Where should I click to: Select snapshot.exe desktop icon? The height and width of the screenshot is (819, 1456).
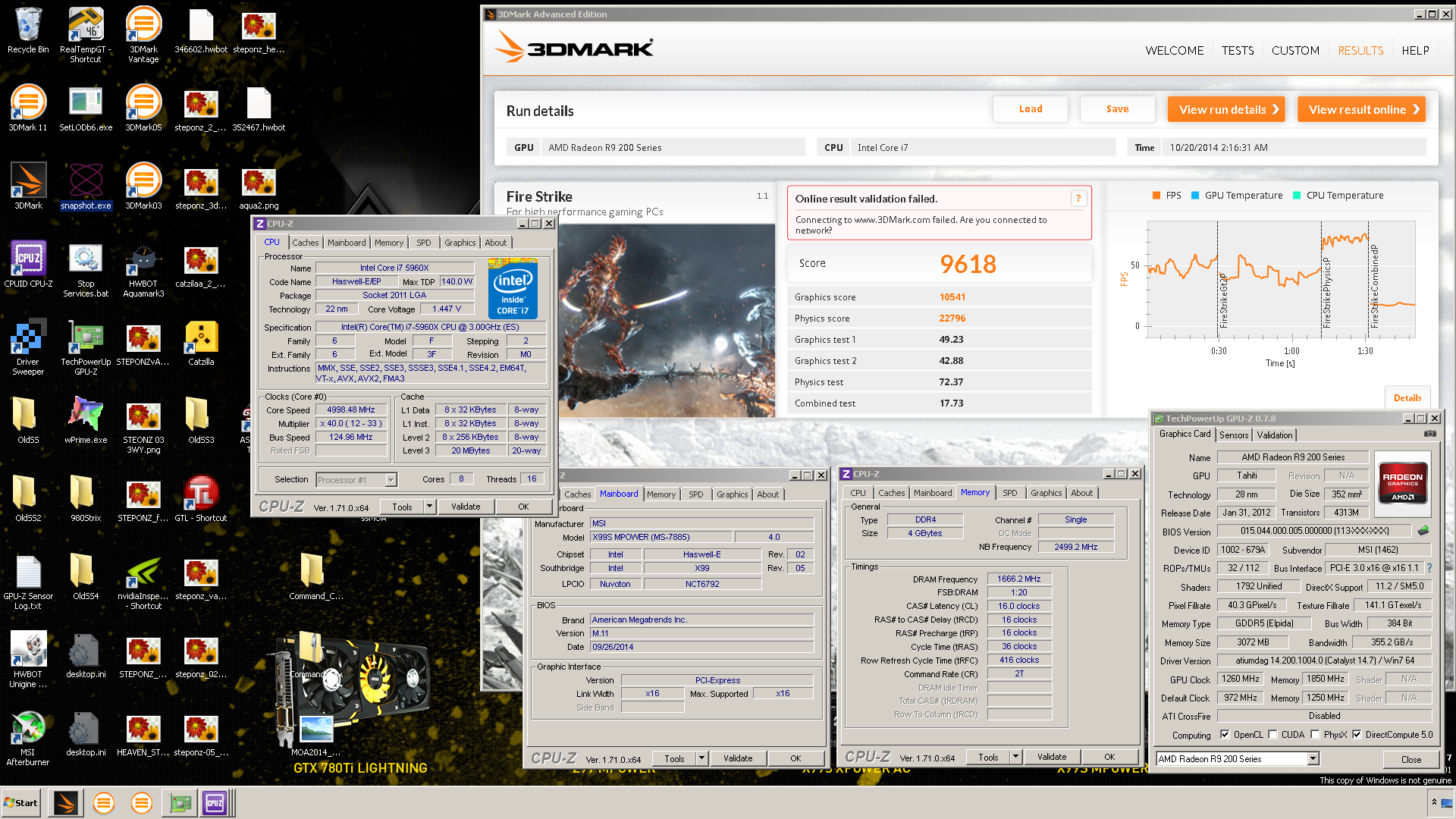[86, 187]
